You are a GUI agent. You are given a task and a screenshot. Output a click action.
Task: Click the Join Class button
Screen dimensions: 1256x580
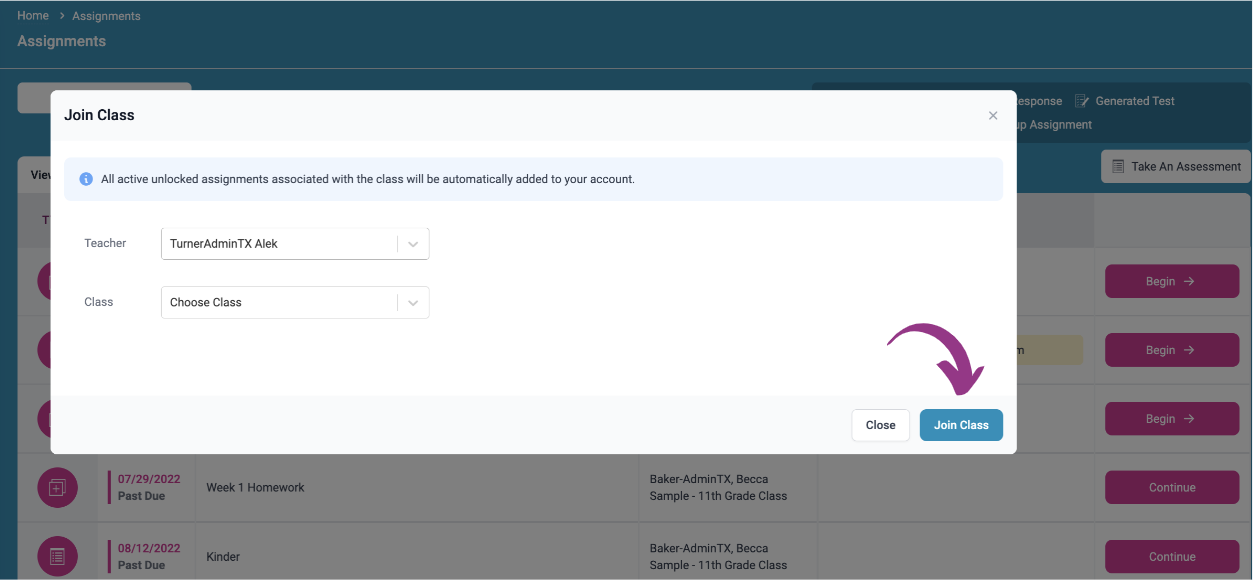tap(961, 425)
